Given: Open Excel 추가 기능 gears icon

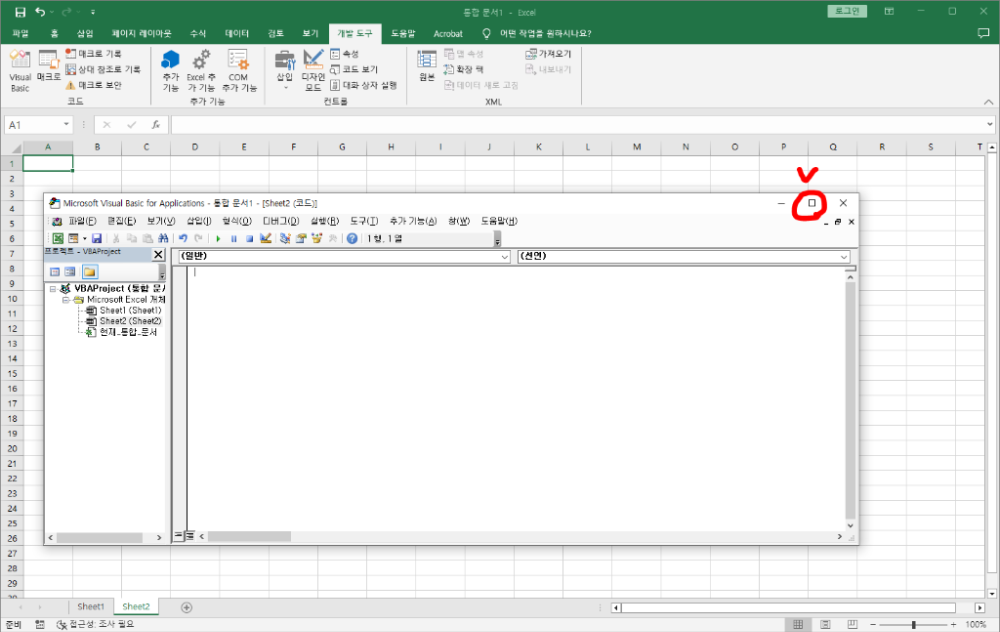Looking at the screenshot, I should pyautogui.click(x=201, y=70).
